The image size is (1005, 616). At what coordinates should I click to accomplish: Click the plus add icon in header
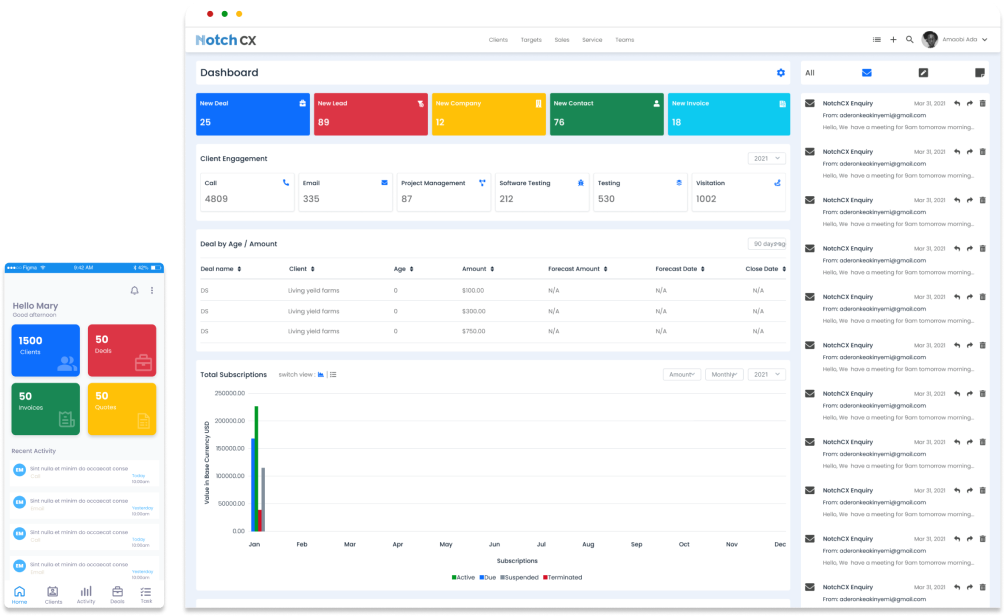(893, 40)
